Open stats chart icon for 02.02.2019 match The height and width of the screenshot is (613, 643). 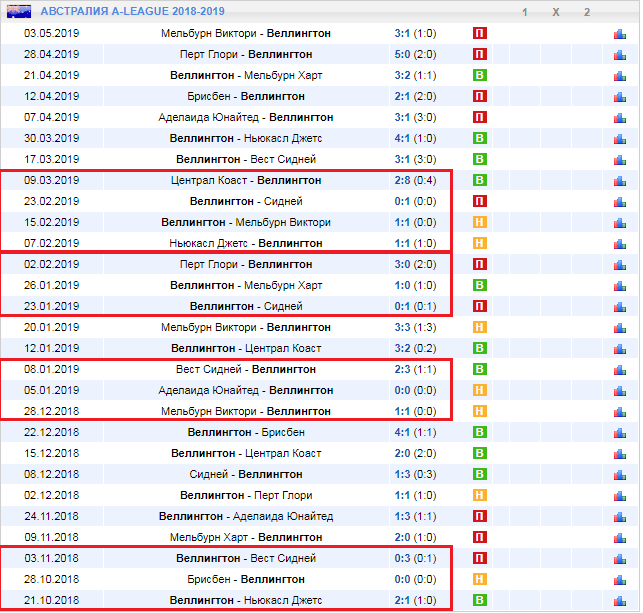pyautogui.click(x=620, y=265)
